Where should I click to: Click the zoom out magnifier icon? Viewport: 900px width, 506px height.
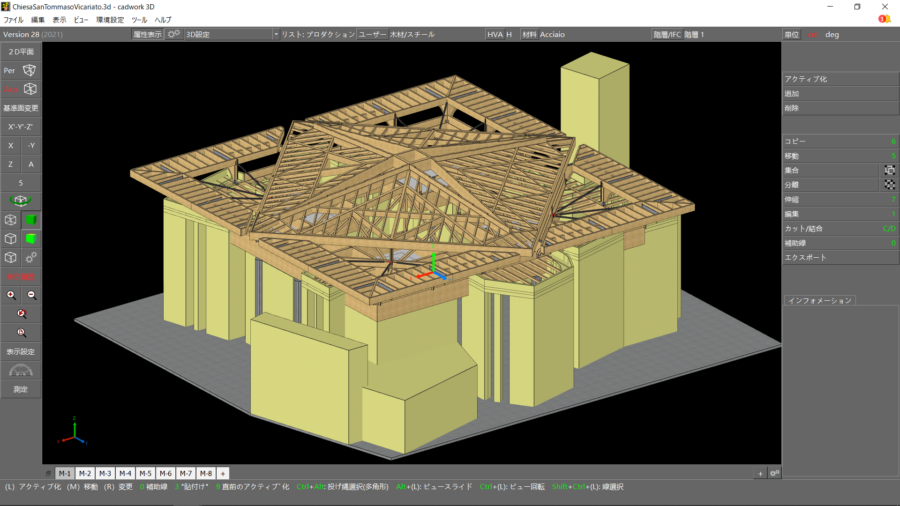(31, 295)
